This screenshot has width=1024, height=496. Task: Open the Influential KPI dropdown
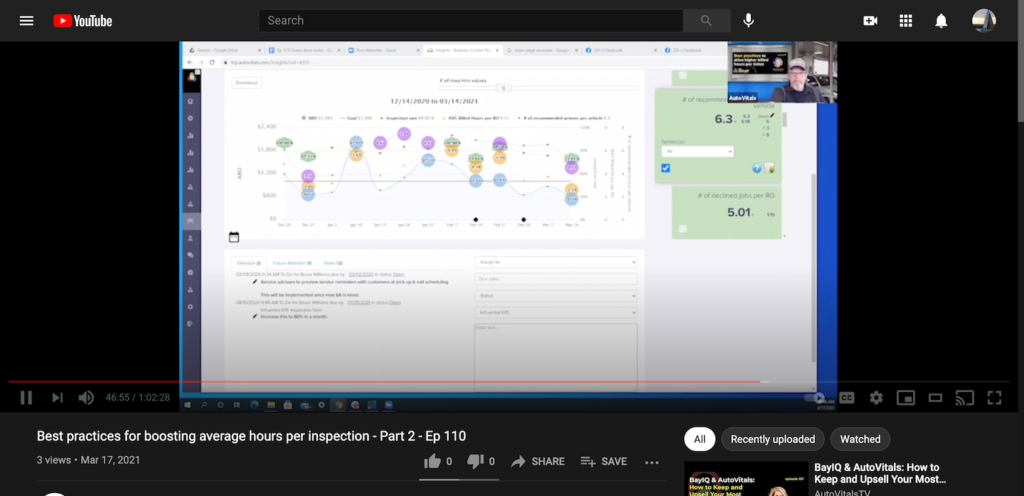click(x=556, y=313)
